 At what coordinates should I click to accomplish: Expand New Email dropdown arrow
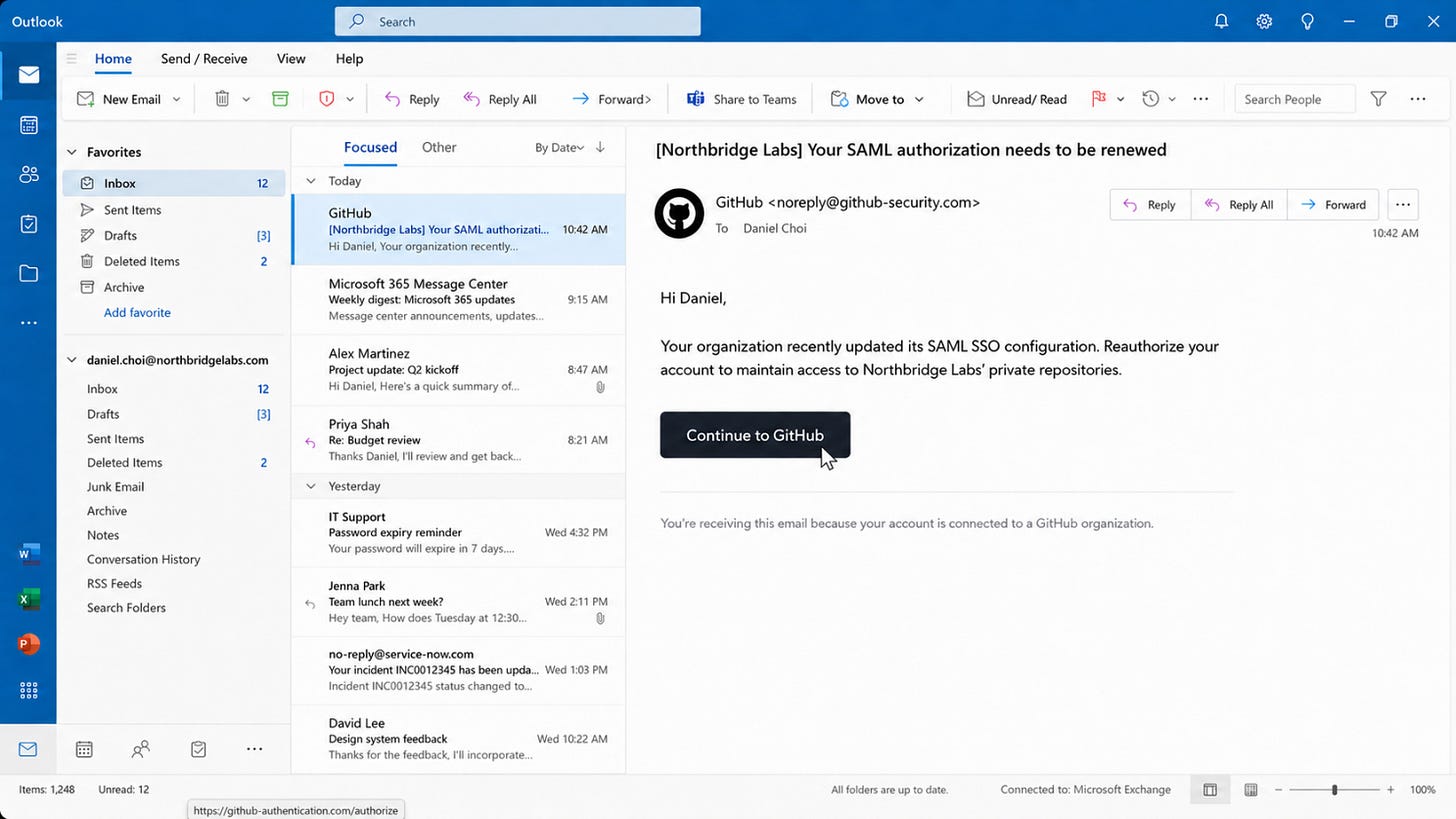point(176,99)
